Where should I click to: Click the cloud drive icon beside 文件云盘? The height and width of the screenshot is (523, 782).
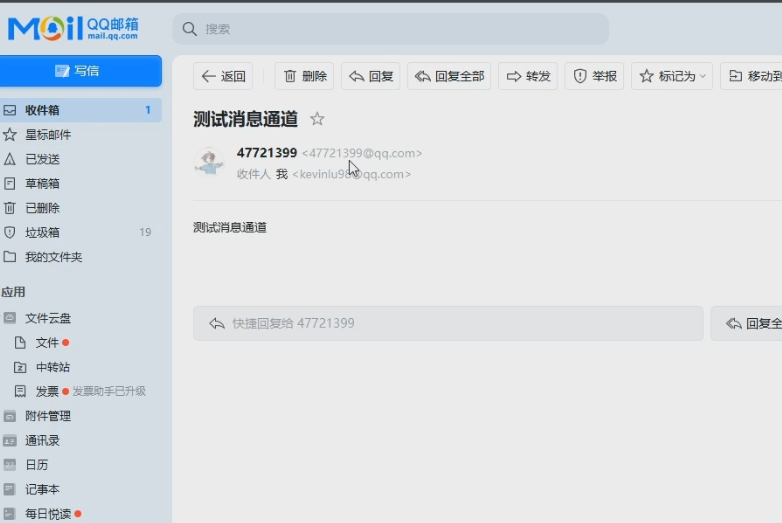coord(9,318)
